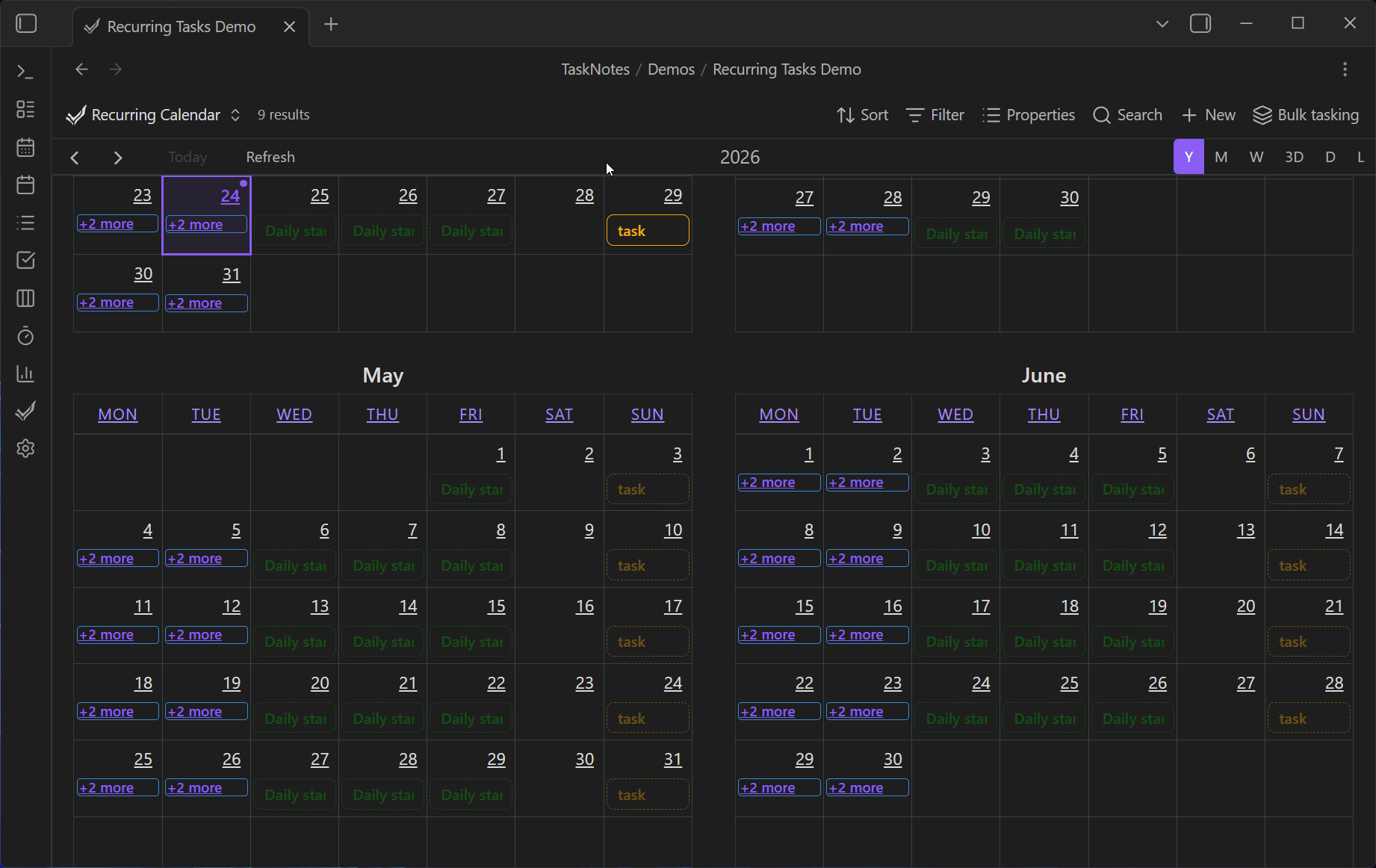Switch to Week view
Image resolution: width=1376 pixels, height=868 pixels.
[1256, 156]
